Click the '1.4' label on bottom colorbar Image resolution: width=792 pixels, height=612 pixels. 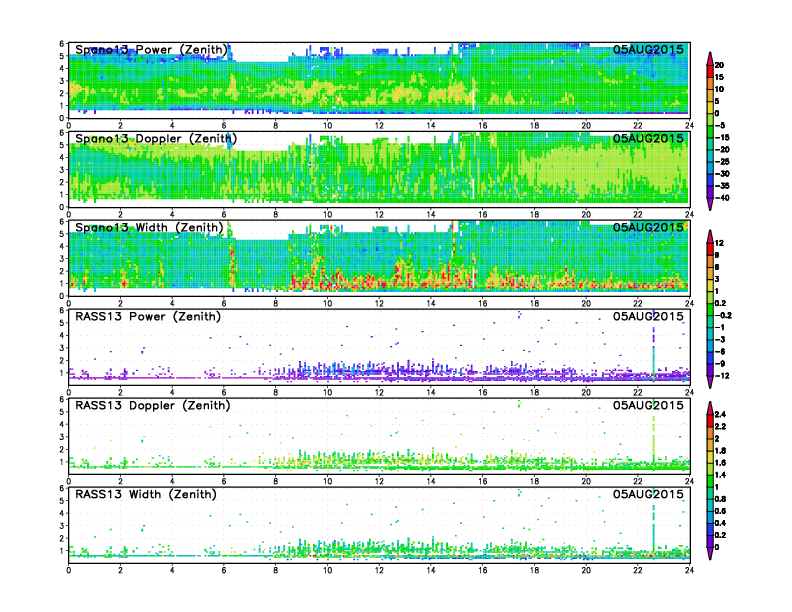coord(720,475)
